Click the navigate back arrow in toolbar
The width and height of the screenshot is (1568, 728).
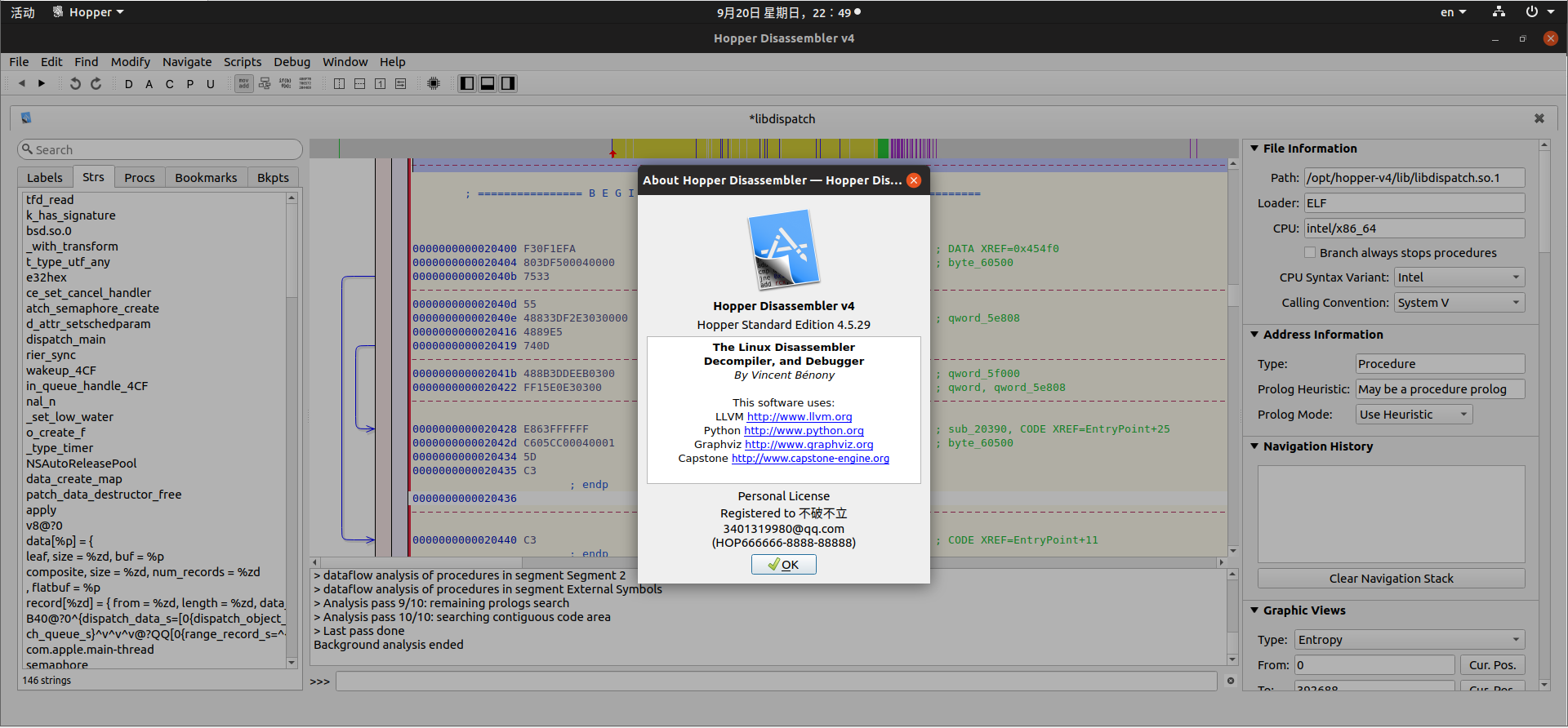[22, 83]
